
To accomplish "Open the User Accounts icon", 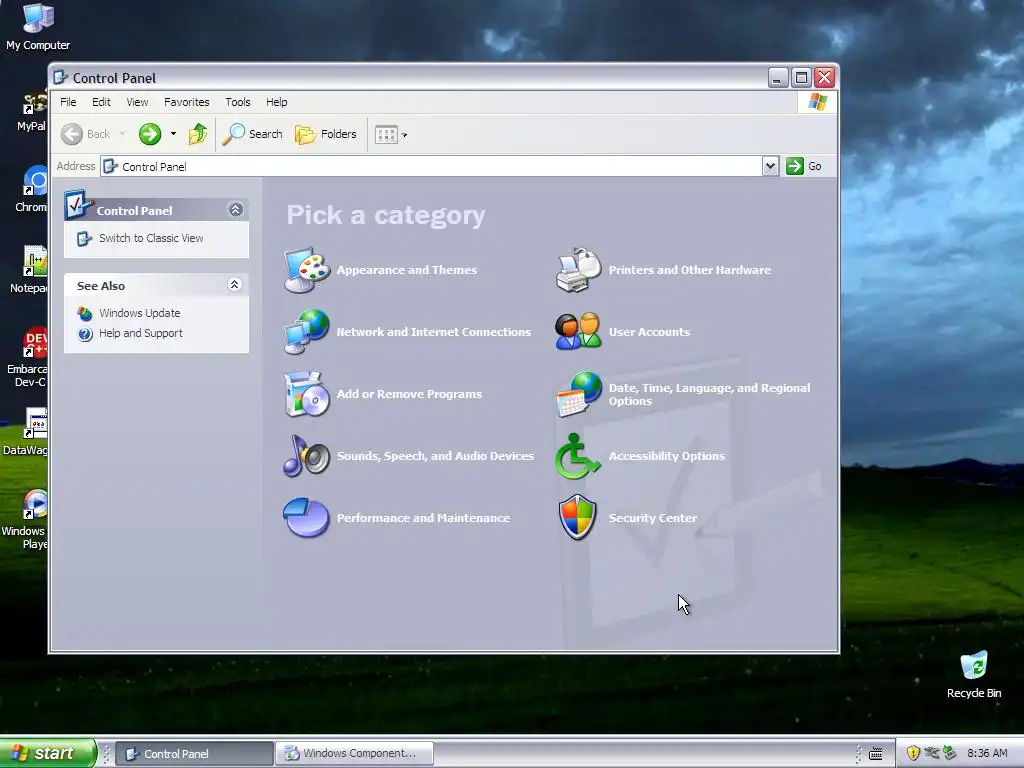I will coord(579,332).
